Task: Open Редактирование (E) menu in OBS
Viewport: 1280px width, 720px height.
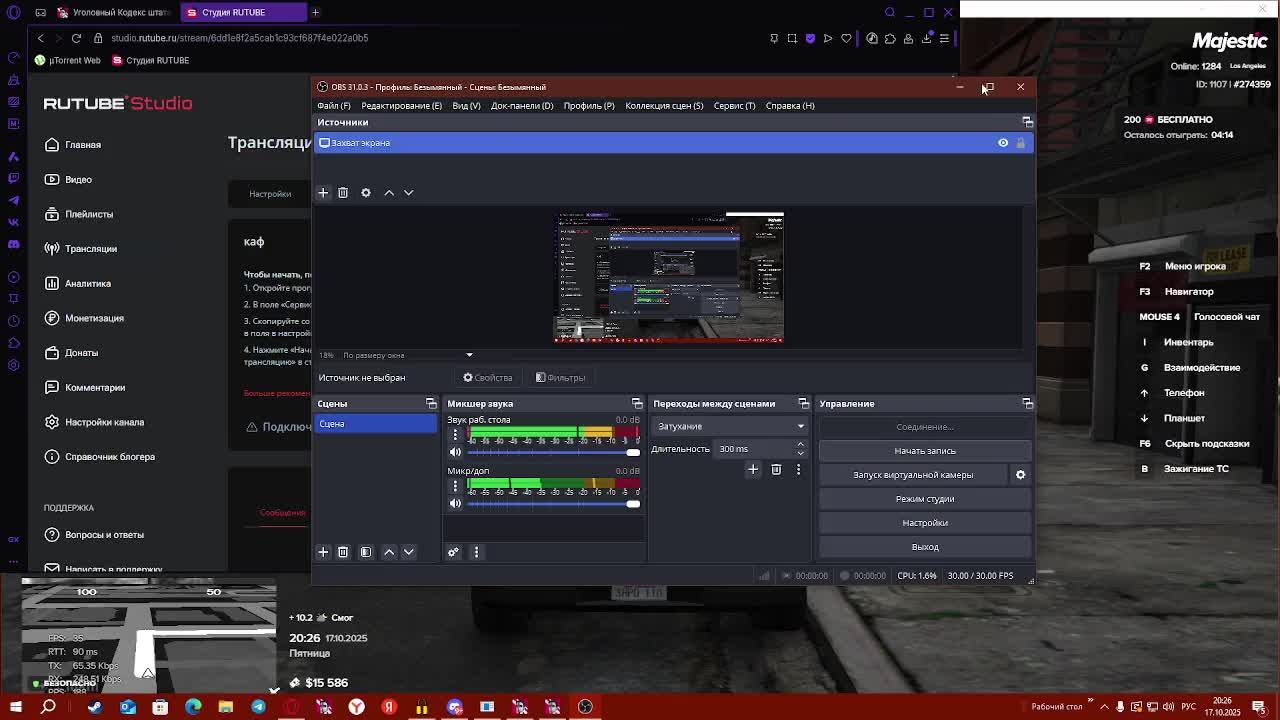Action: coord(401,105)
